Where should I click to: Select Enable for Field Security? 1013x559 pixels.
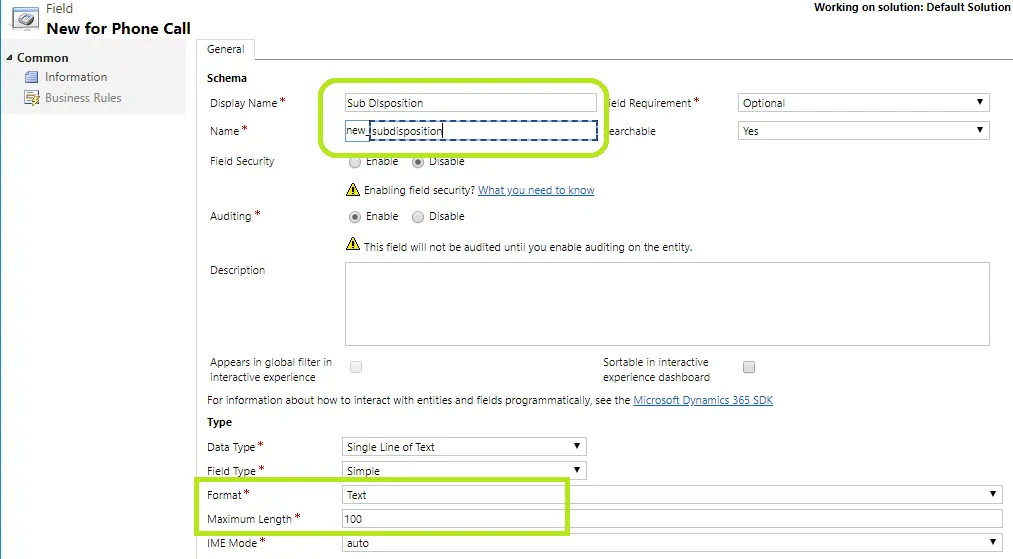pyautogui.click(x=355, y=162)
